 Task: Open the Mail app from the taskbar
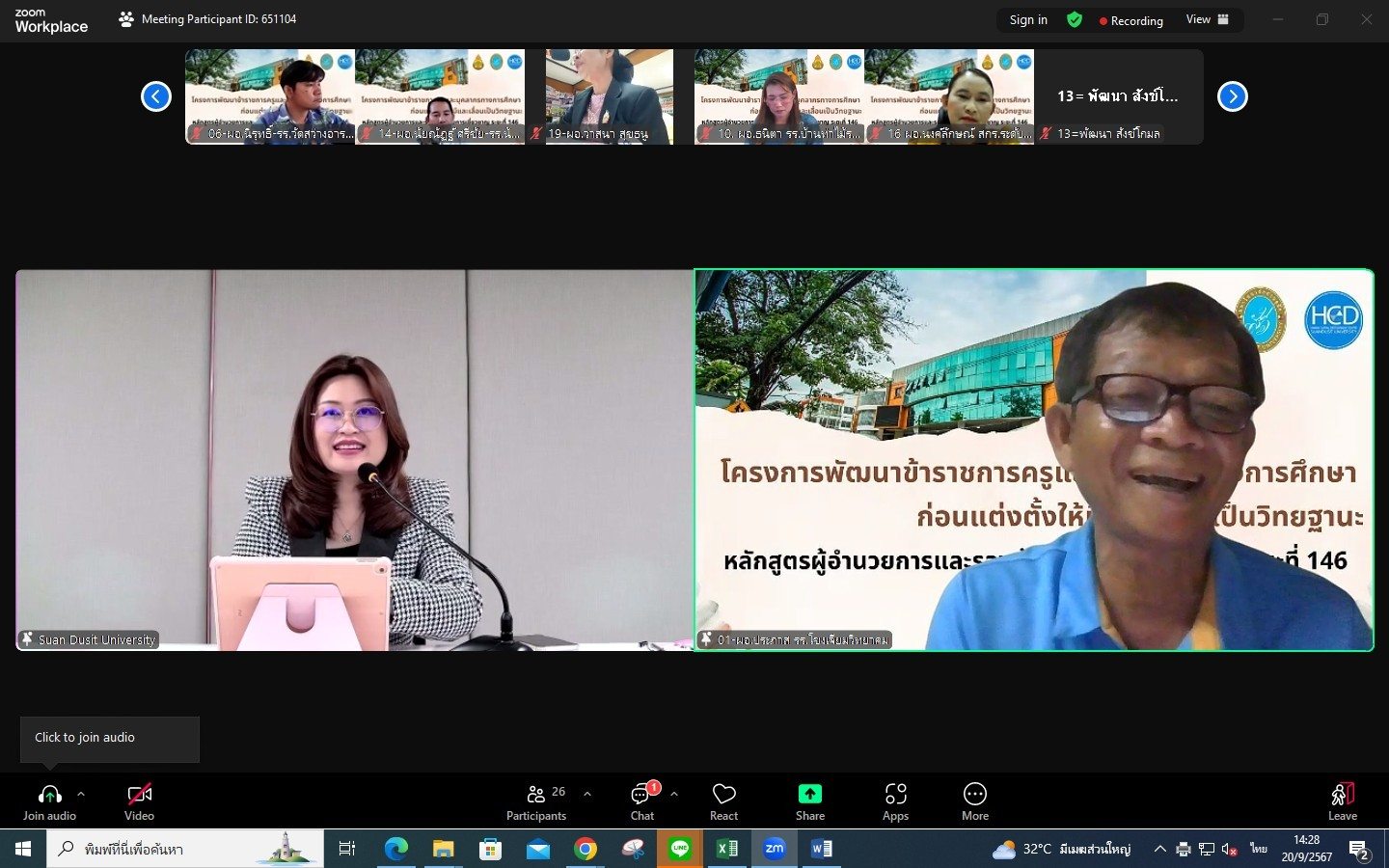[x=538, y=849]
